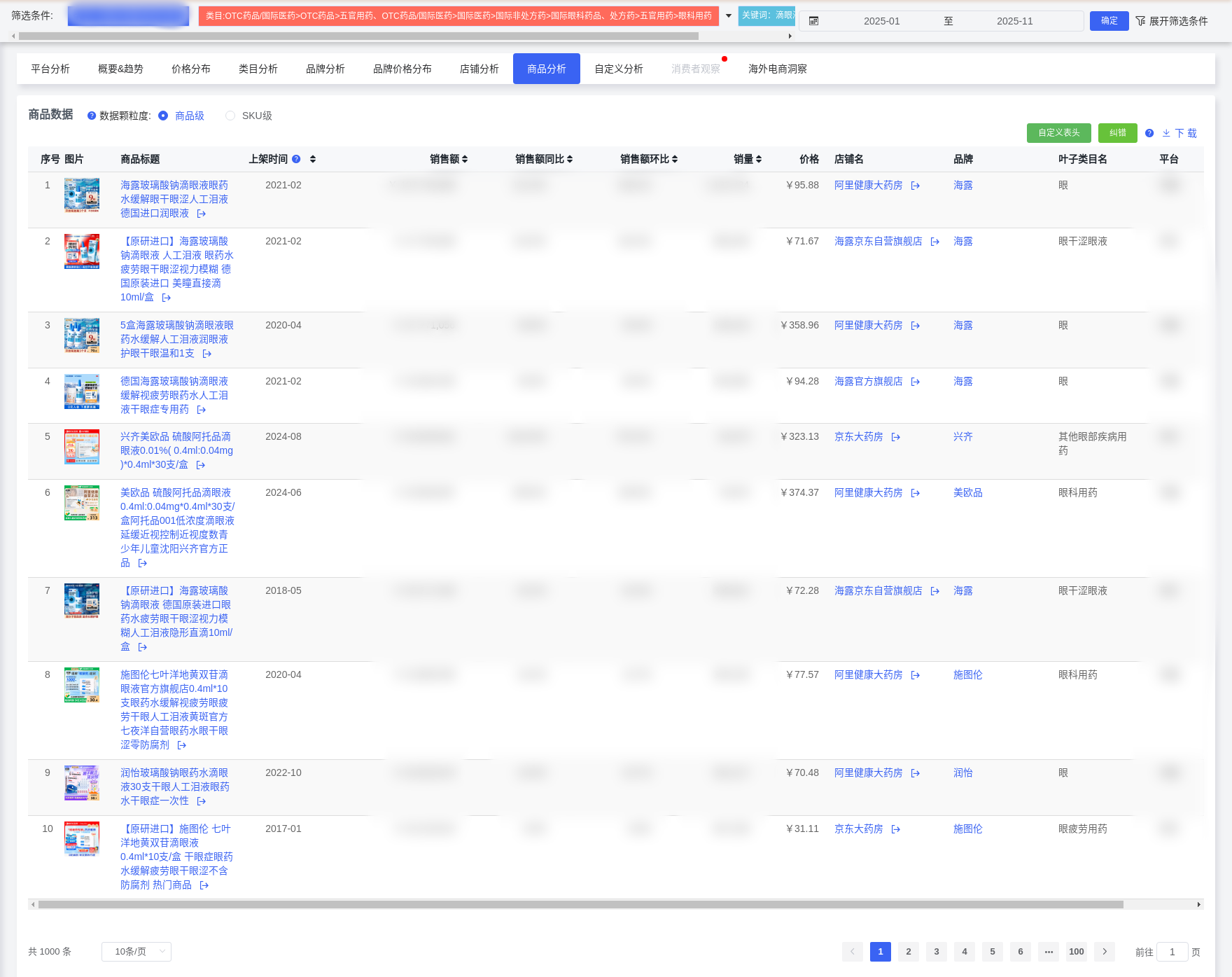Viewport: 1232px width, 977px height.
Task: Click the green 自定义表头 button
Action: pos(1058,133)
